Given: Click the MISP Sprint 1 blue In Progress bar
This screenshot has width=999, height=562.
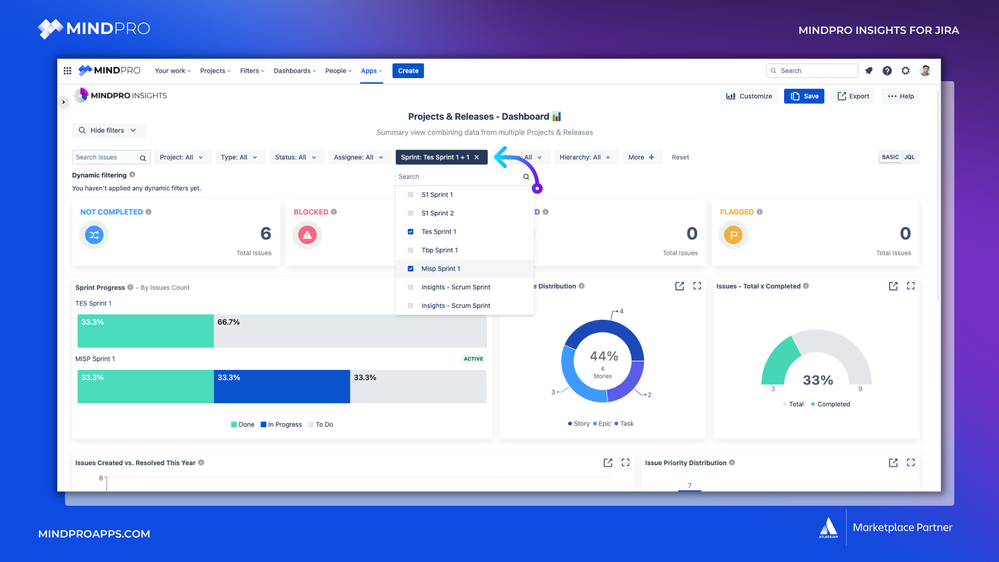Looking at the screenshot, I should pyautogui.click(x=282, y=386).
